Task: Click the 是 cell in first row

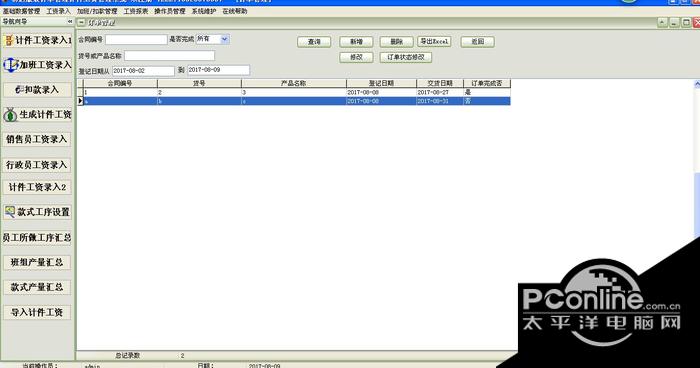Action: point(487,92)
